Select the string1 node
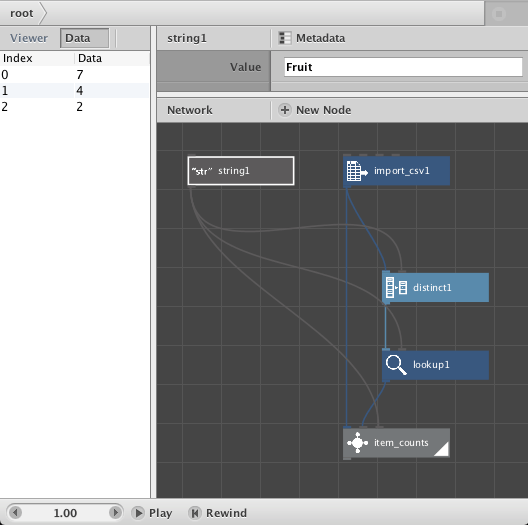528x525 pixels. tap(241, 171)
